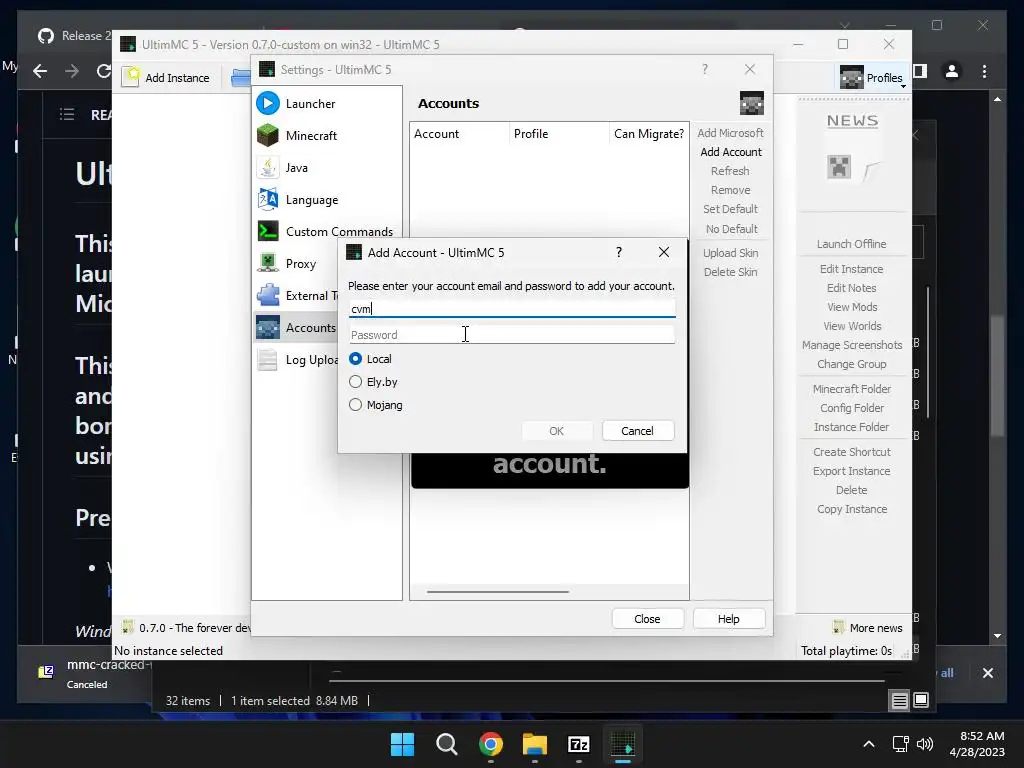Click the email field containing cvm
Screen dimensions: 1024x768
point(512,308)
